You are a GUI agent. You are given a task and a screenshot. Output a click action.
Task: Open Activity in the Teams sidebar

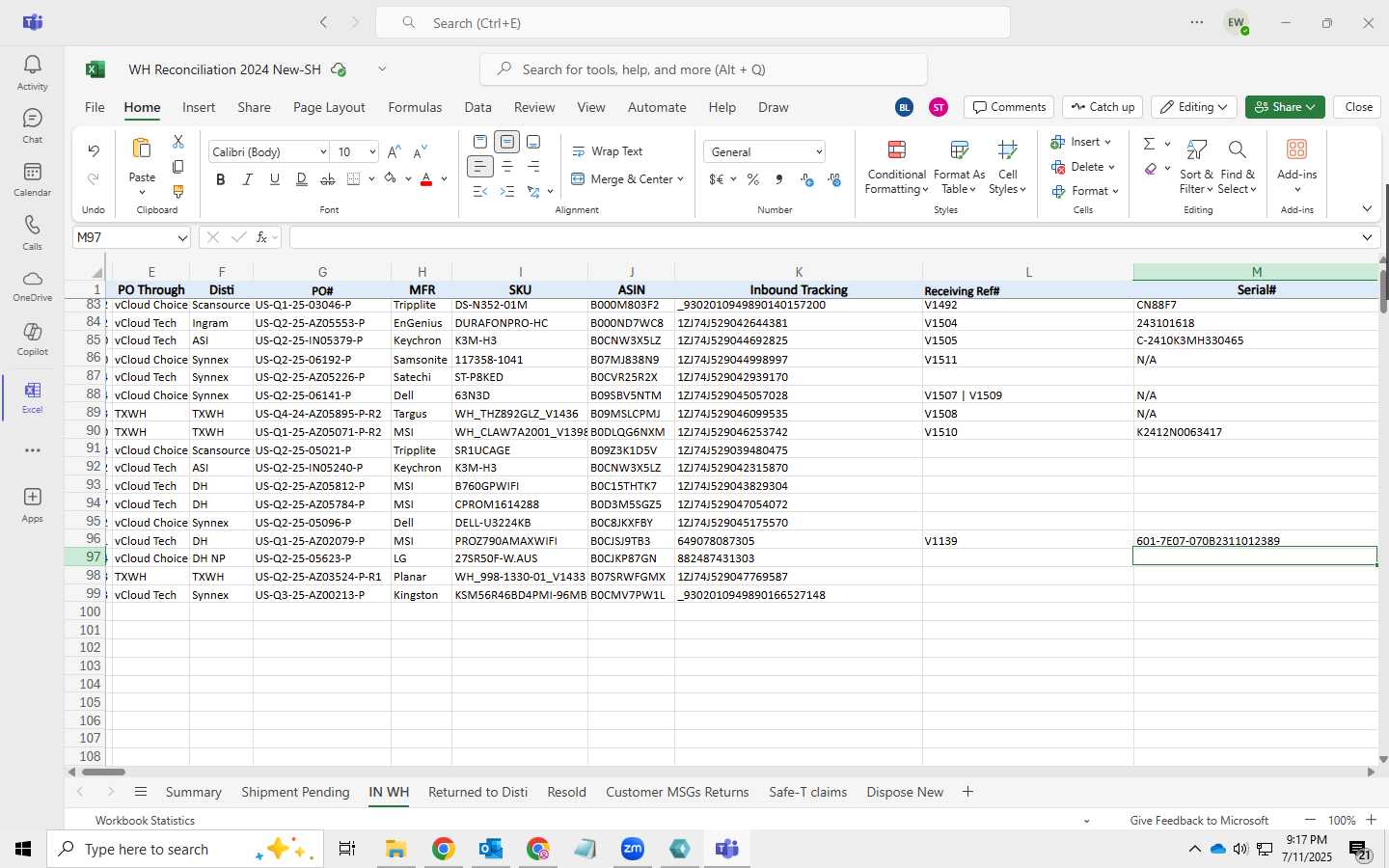pyautogui.click(x=32, y=72)
